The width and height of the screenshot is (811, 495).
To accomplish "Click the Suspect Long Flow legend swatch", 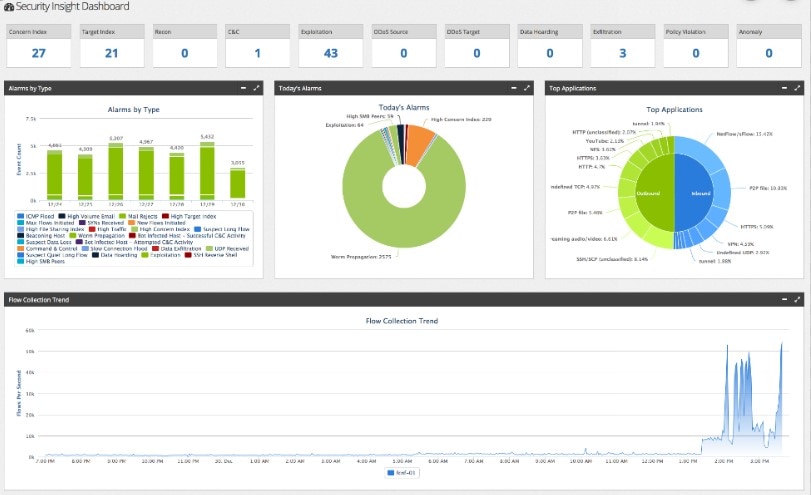I will [198, 229].
